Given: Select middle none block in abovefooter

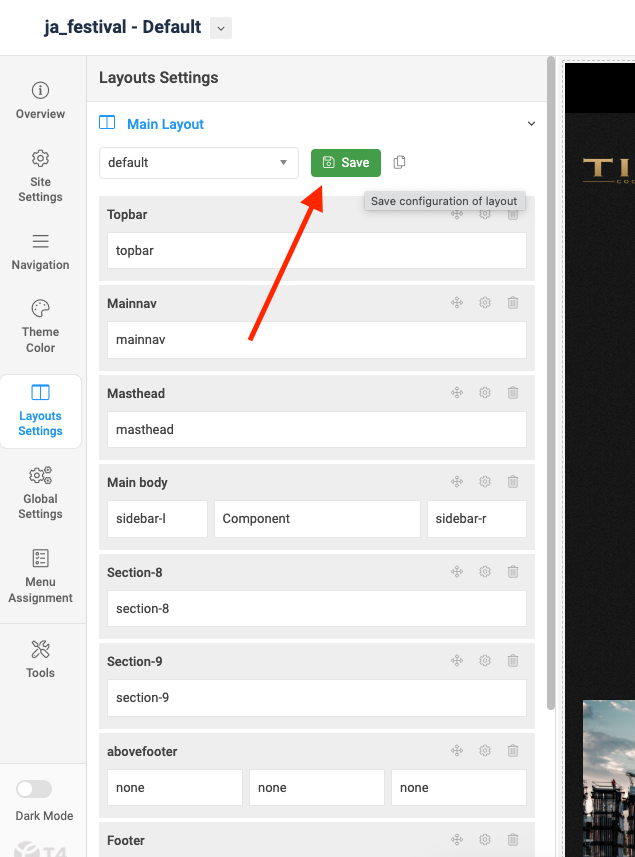Looking at the screenshot, I should tap(317, 788).
